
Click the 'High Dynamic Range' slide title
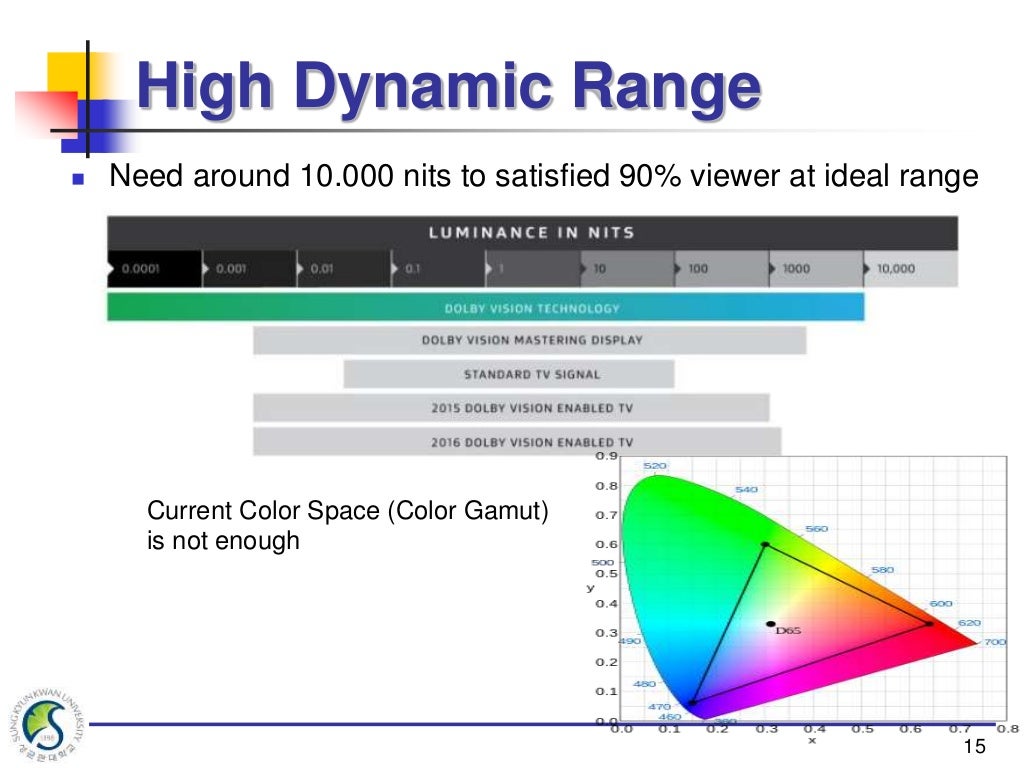[449, 86]
